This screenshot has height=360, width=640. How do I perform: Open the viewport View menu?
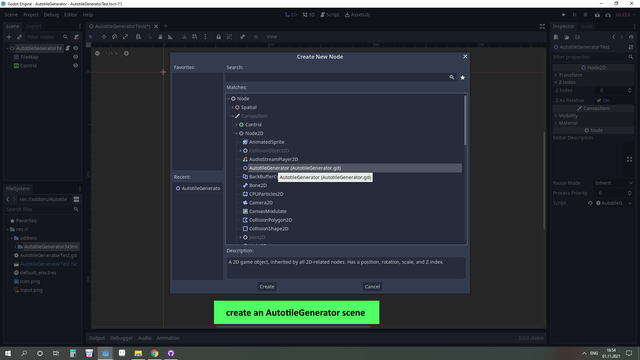point(271,37)
